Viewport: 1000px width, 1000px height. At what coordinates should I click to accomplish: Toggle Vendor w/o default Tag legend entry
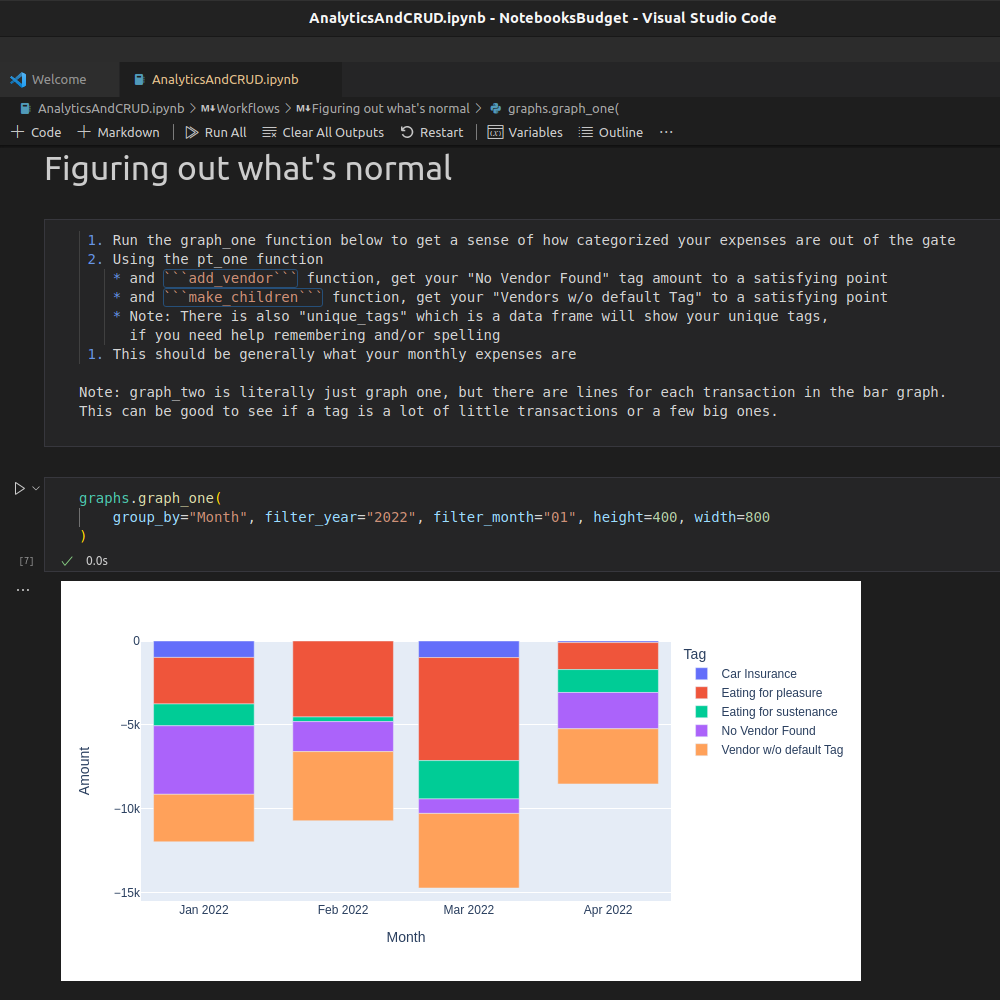782,750
